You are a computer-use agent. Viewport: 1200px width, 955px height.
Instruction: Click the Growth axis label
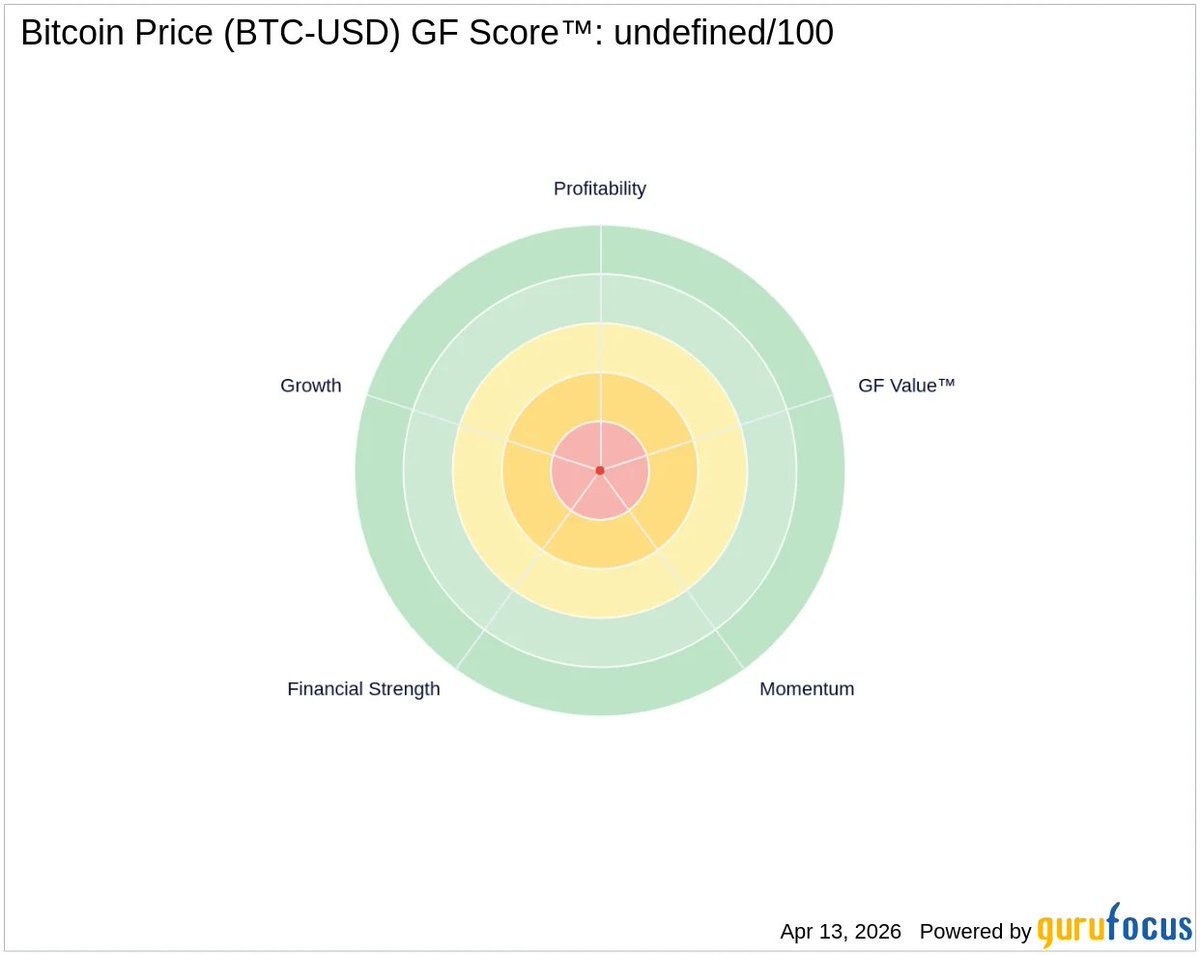311,385
